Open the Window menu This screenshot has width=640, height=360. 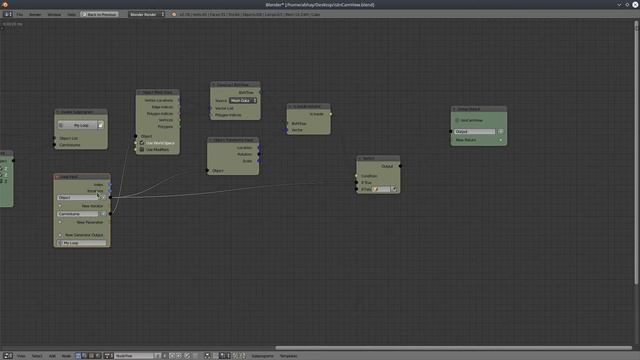54,14
